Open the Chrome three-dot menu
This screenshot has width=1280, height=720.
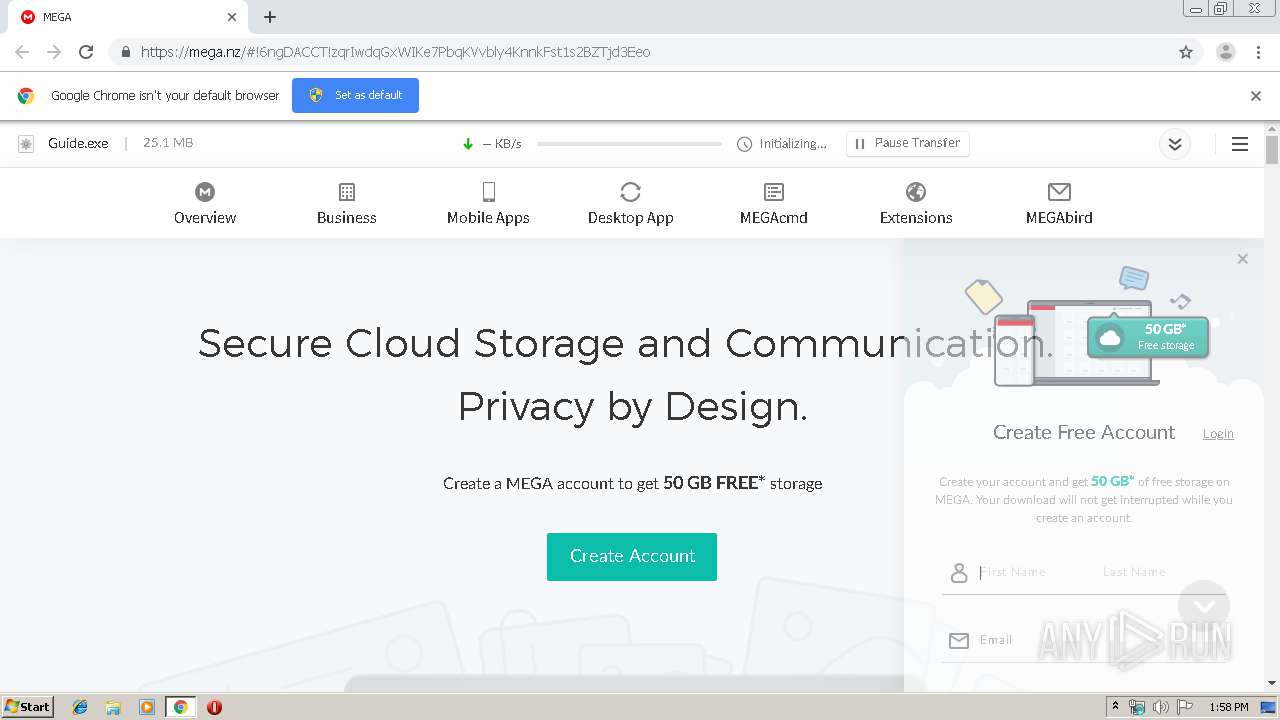1259,52
